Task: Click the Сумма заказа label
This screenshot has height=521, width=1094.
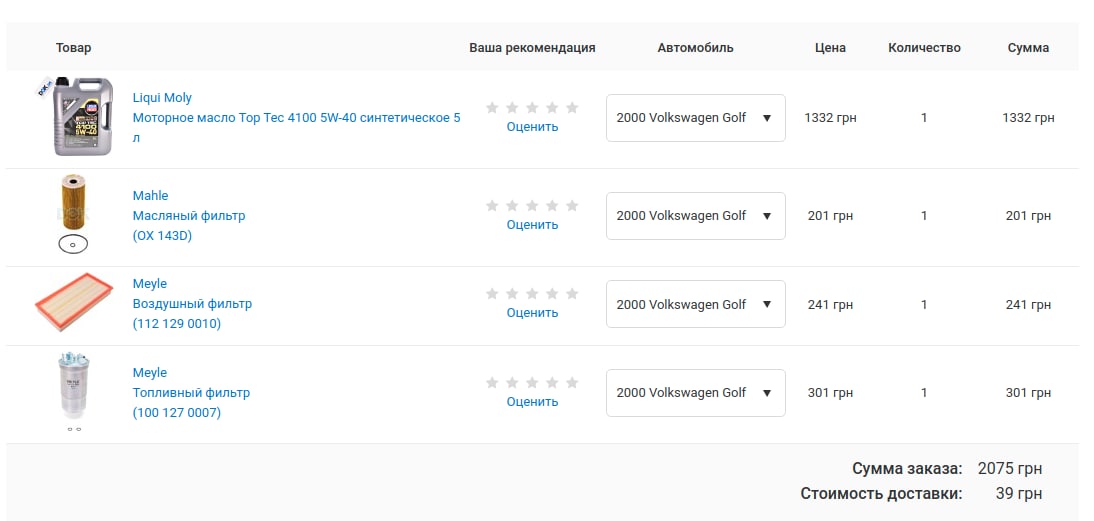Action: click(907, 468)
